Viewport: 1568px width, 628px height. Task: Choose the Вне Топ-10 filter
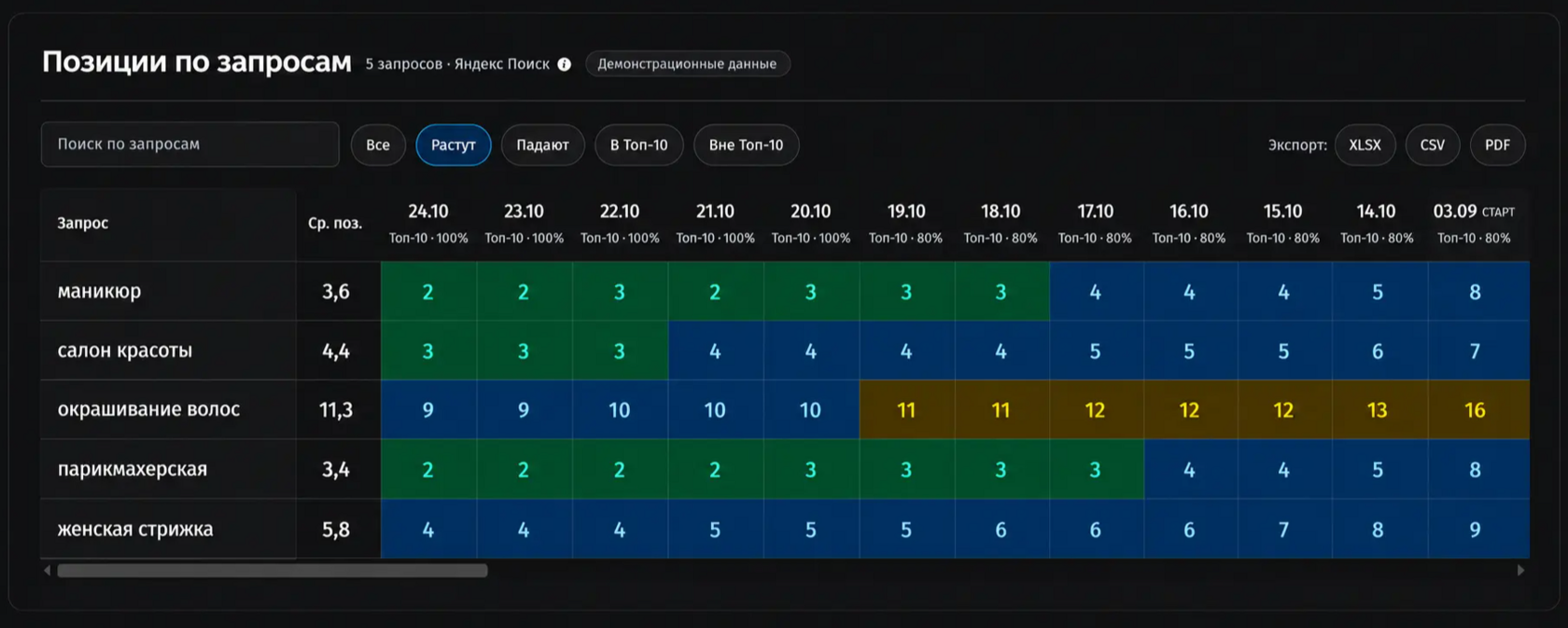point(746,145)
